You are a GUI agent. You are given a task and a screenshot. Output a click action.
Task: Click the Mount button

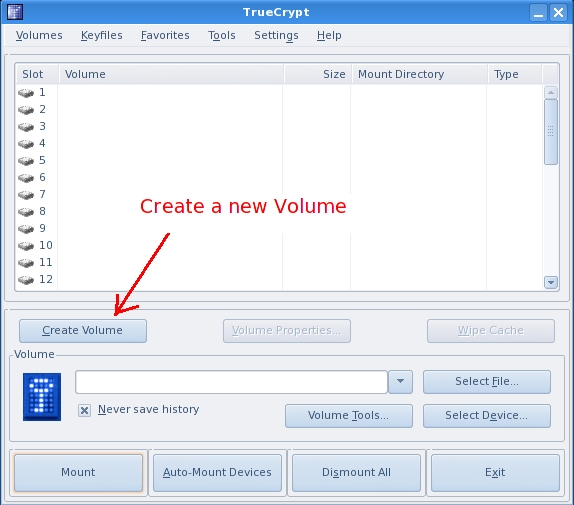[x=78, y=472]
